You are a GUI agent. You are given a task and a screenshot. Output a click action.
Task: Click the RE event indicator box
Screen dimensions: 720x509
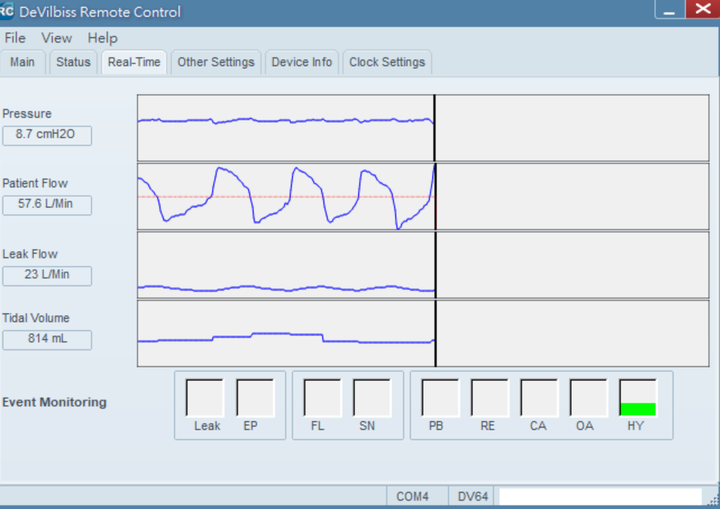489,398
